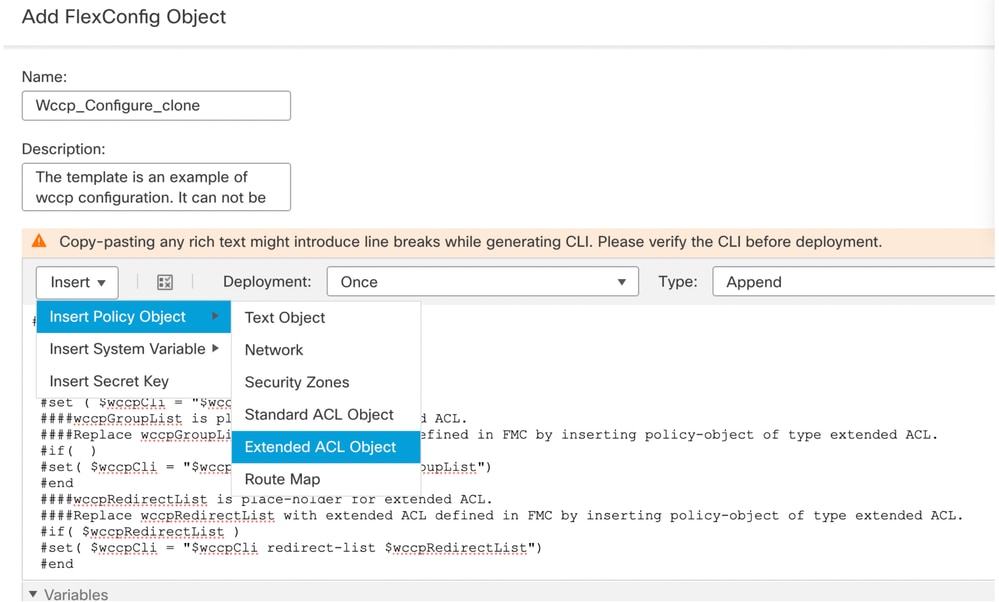
Task: Click the copy-pasting rich text warning message
Action: coord(471,242)
